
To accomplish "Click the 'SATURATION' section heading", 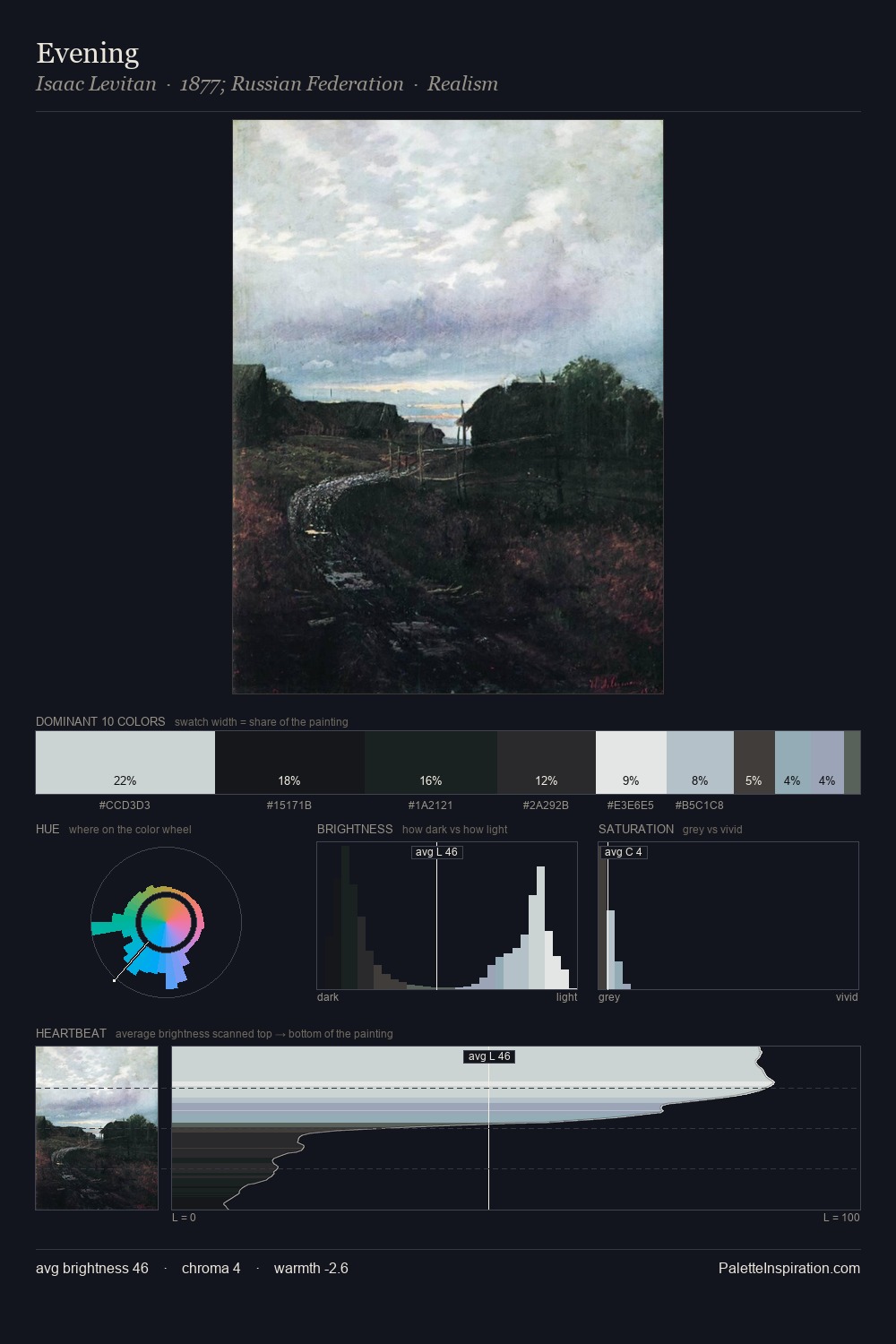I will (x=636, y=829).
